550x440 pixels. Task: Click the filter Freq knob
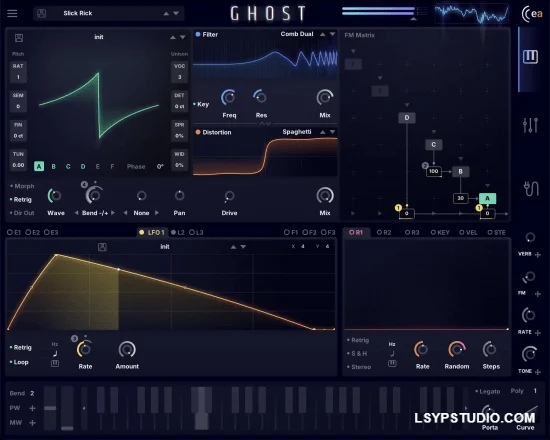[229, 98]
